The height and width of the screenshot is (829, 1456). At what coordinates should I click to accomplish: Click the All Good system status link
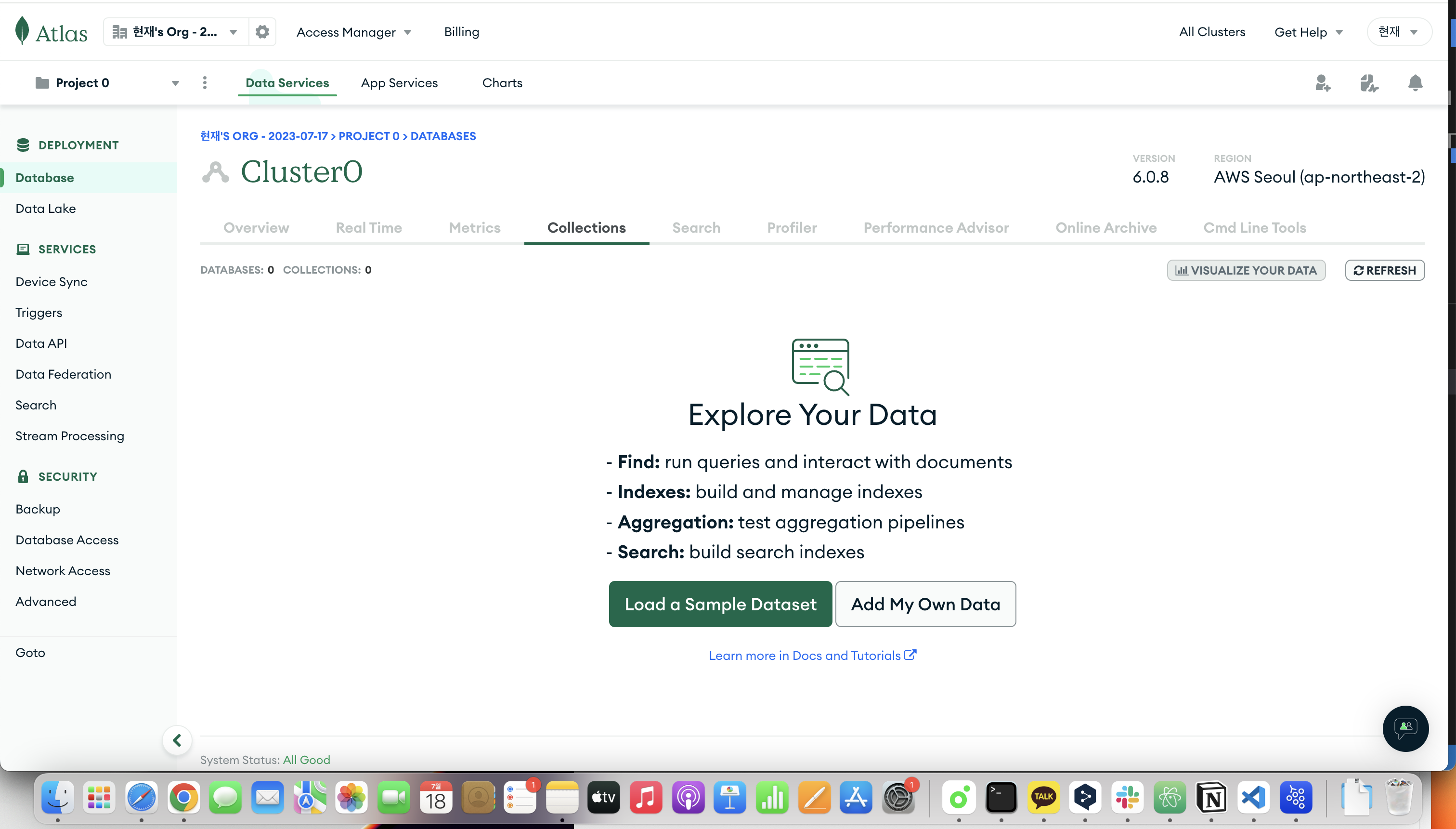(307, 760)
